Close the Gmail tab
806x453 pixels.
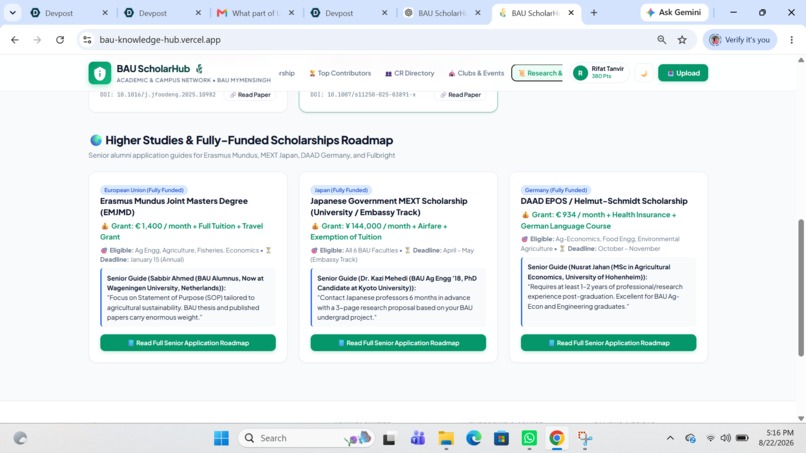(291, 13)
